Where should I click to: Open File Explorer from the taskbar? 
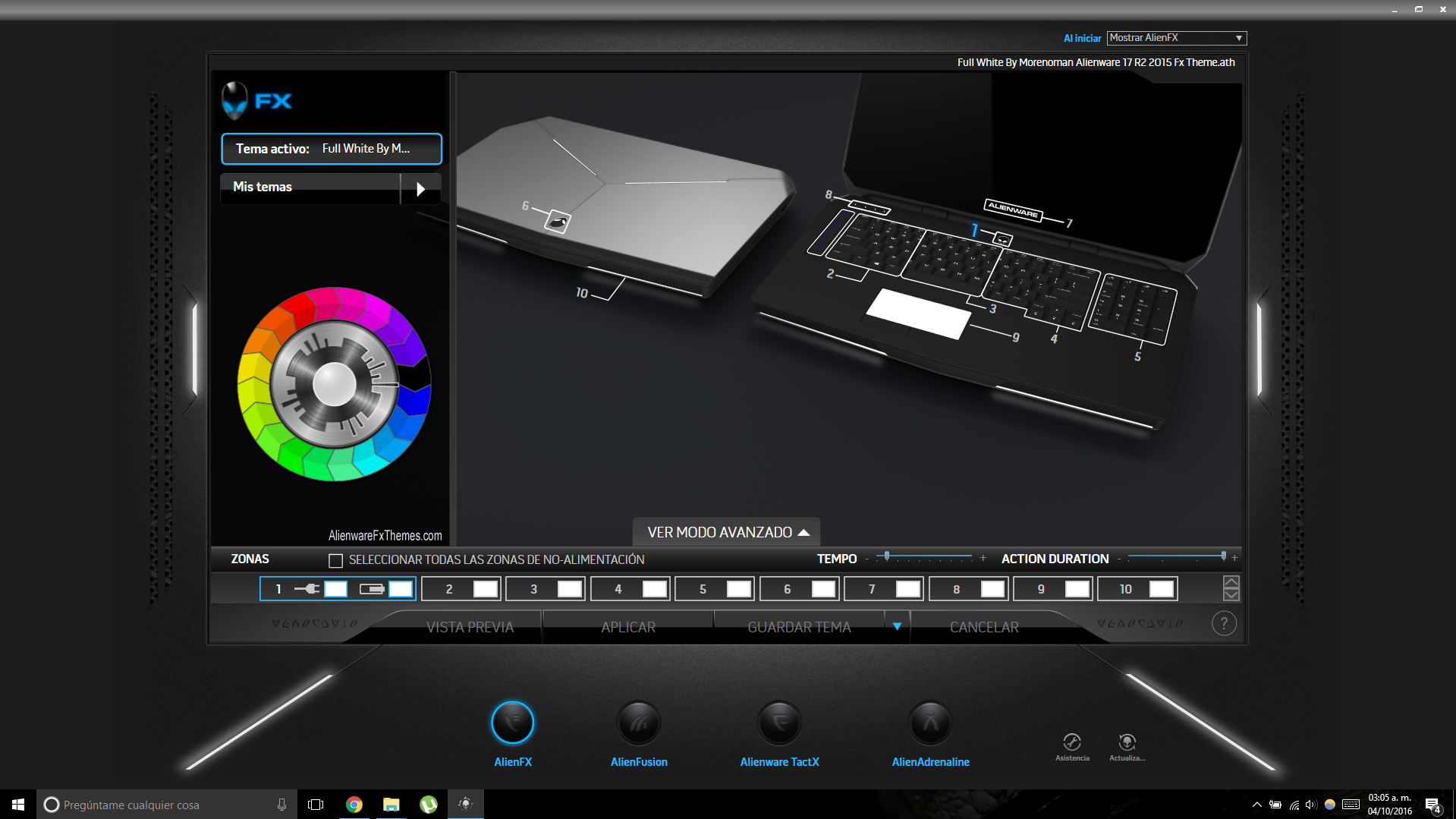point(392,805)
